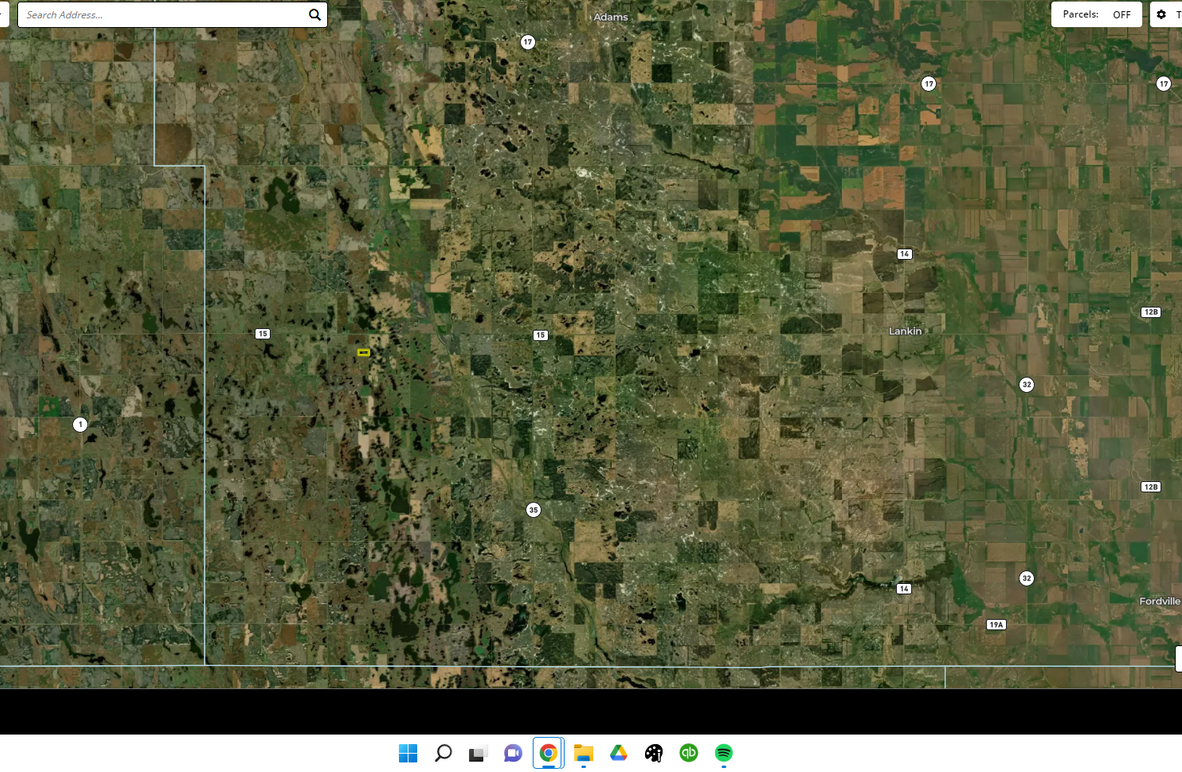Viewport: 1182px width, 772px height.
Task: Click the Route 35 highway shield
Action: coord(533,510)
